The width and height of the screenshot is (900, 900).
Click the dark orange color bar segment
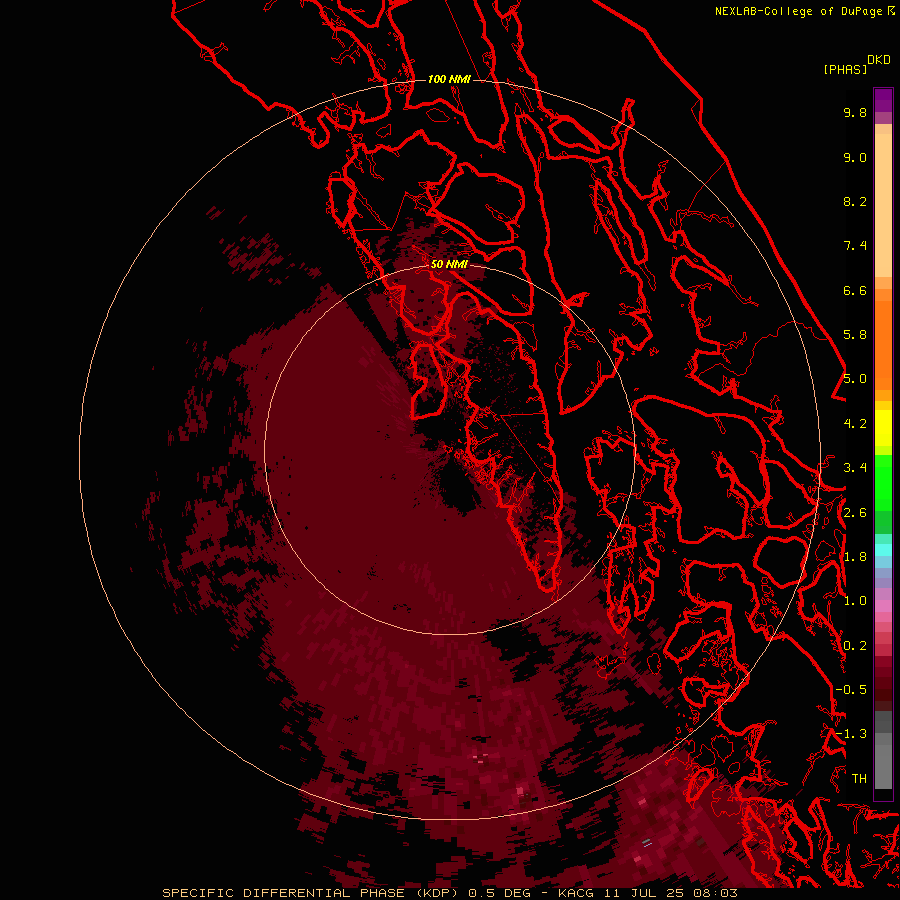pyautogui.click(x=883, y=345)
